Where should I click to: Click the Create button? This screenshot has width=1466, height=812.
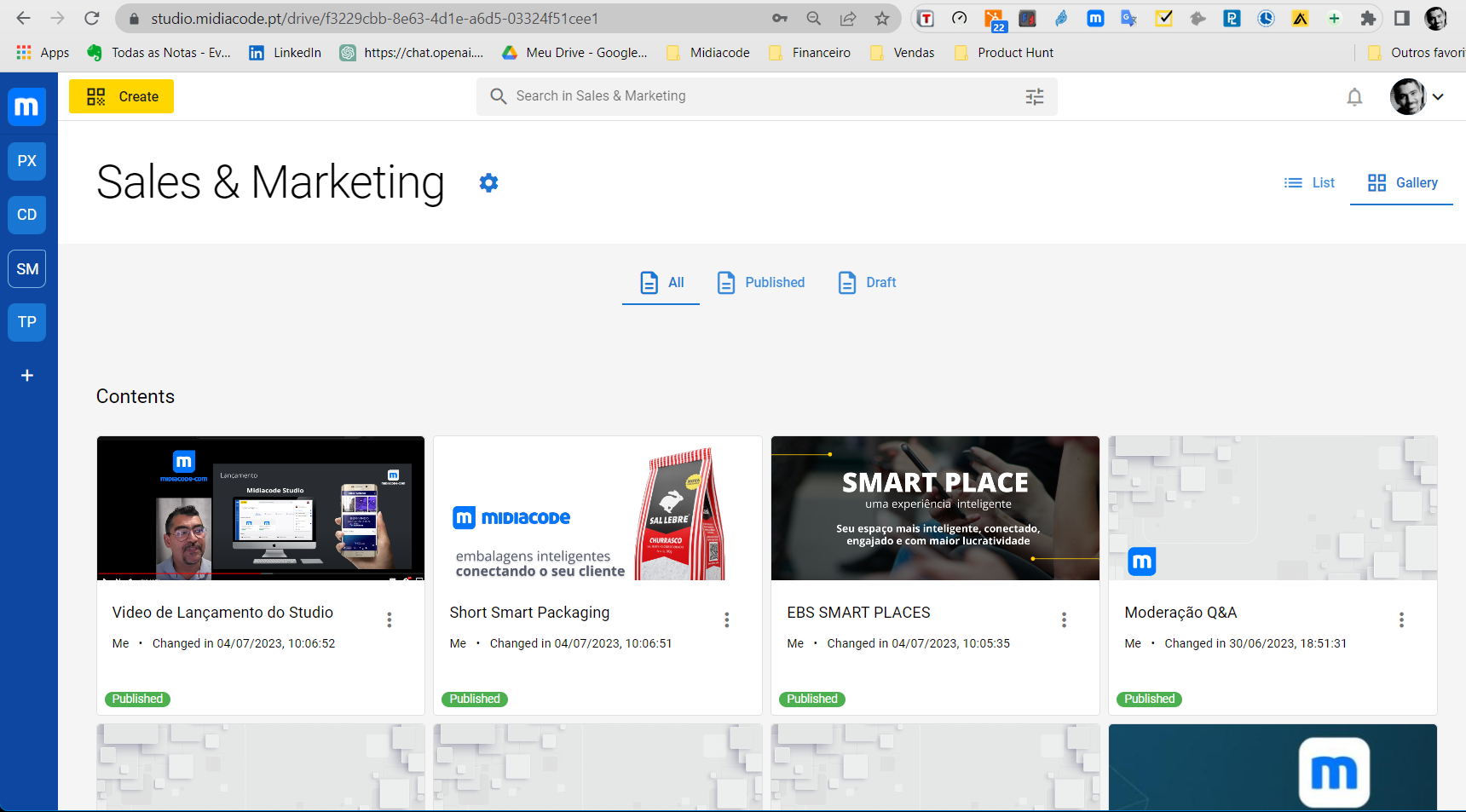[121, 96]
